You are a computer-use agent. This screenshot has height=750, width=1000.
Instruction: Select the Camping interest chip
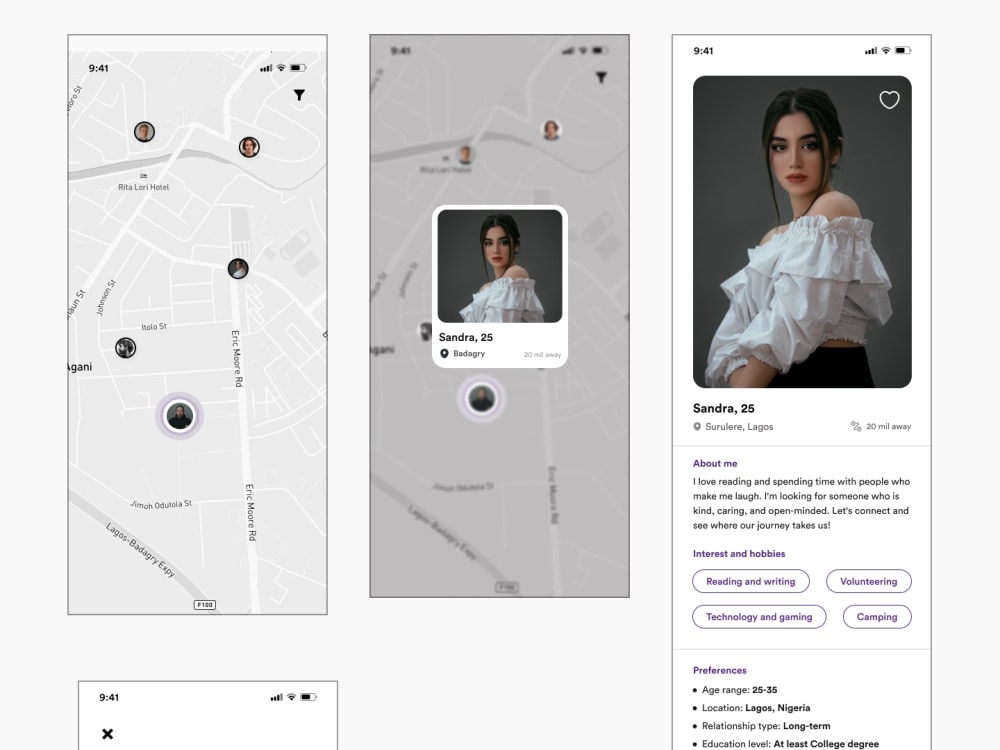[877, 617]
